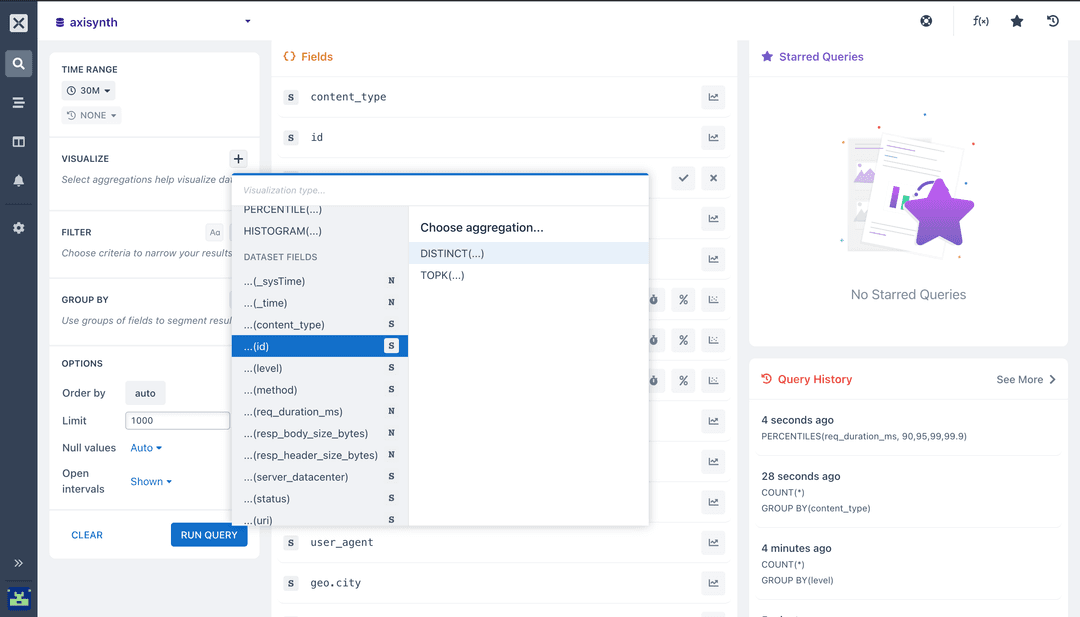
Task: Open the 30M time range dropdown
Action: (88, 89)
